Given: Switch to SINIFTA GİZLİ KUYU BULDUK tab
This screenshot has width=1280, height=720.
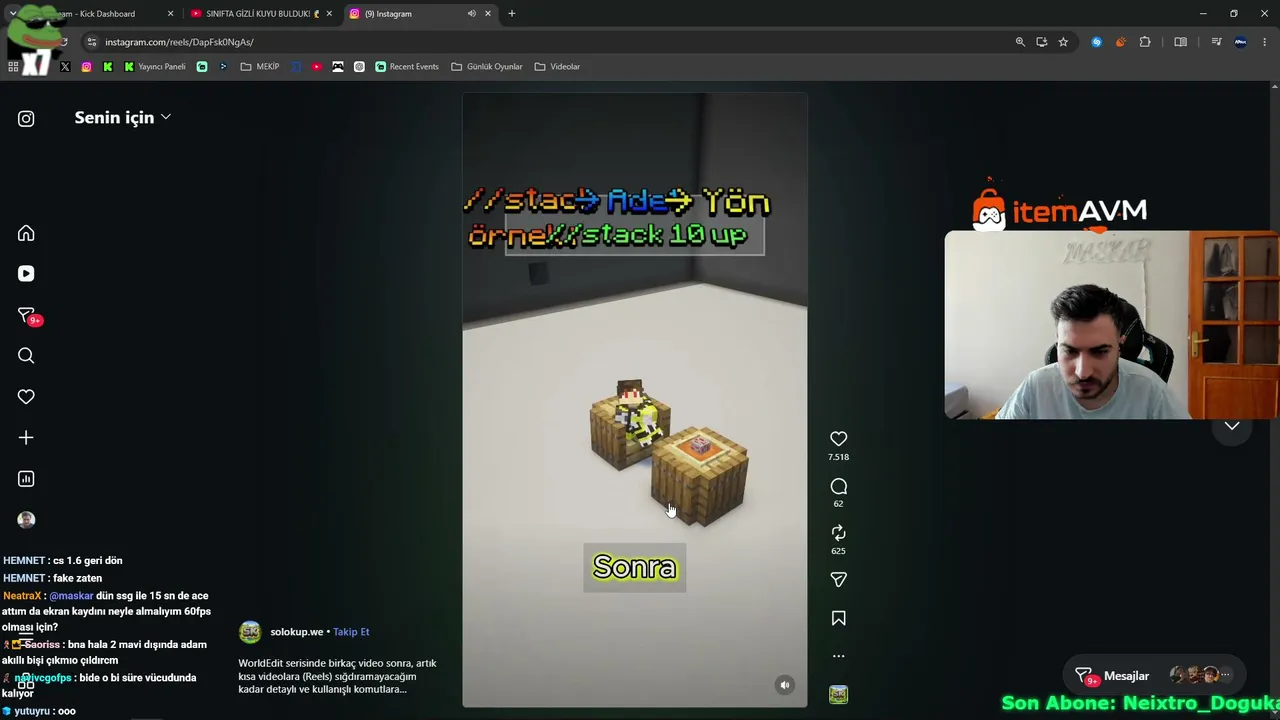Looking at the screenshot, I should pos(261,14).
